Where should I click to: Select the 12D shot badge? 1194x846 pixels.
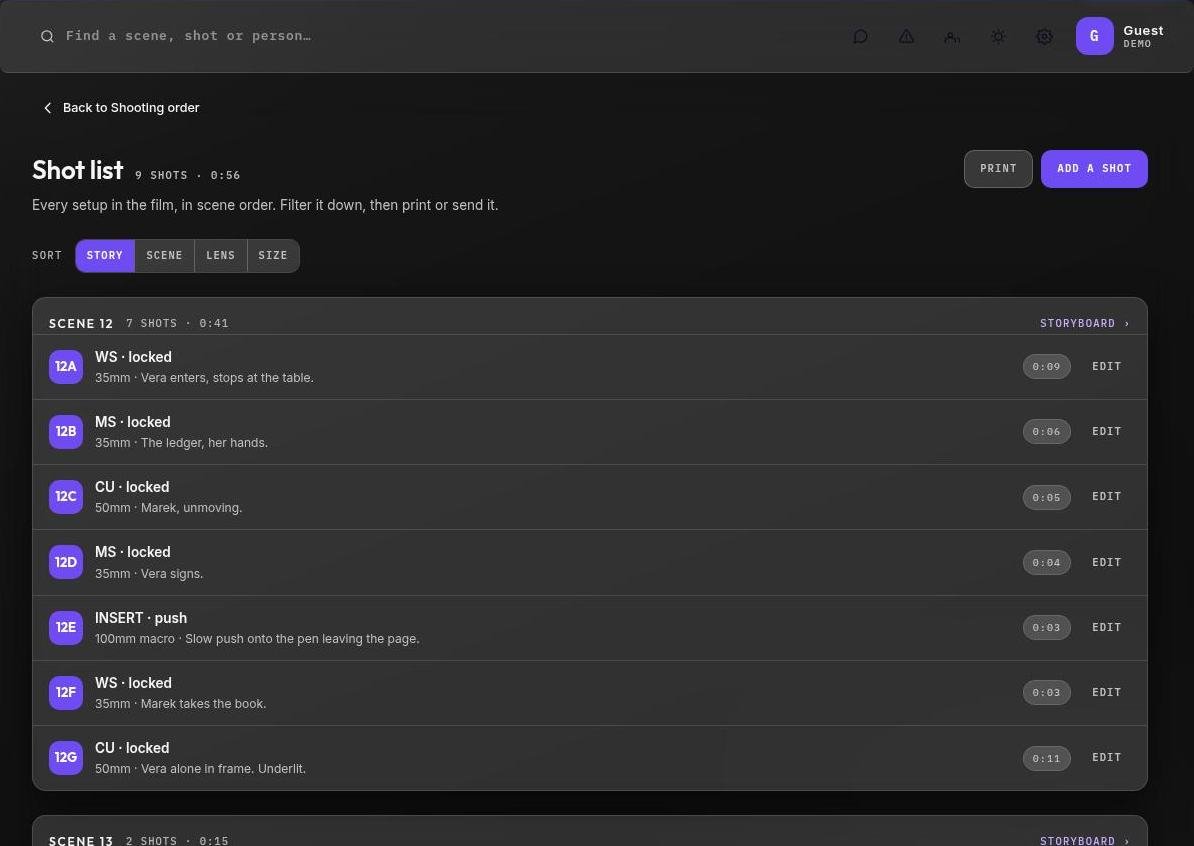click(65, 562)
